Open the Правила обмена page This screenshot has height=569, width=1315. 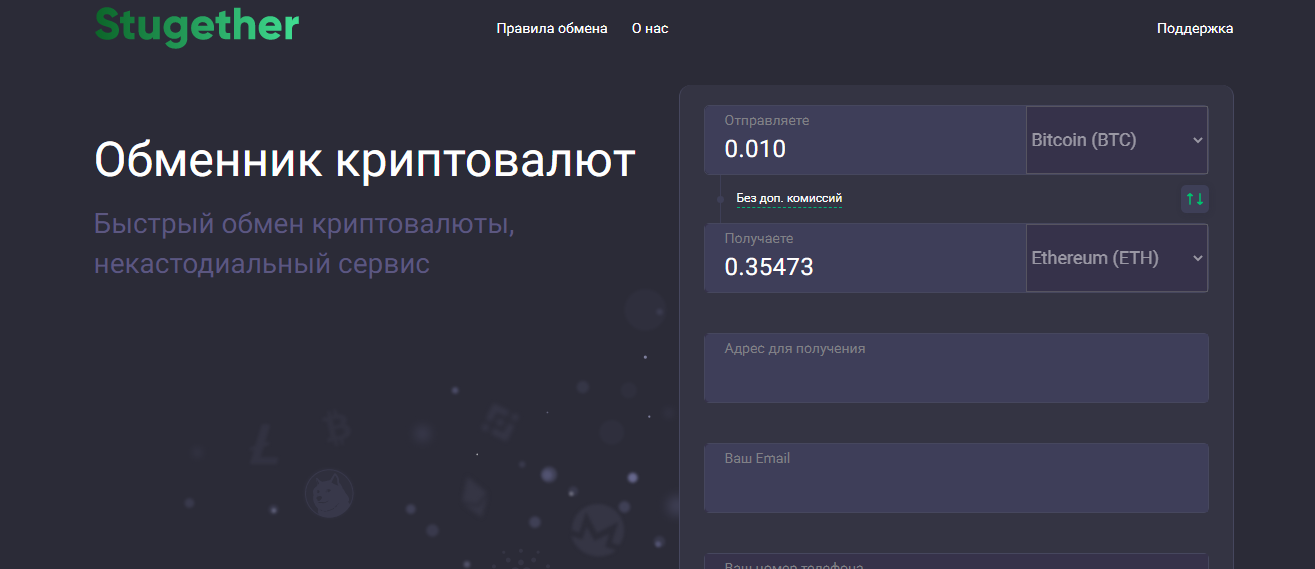tap(552, 28)
